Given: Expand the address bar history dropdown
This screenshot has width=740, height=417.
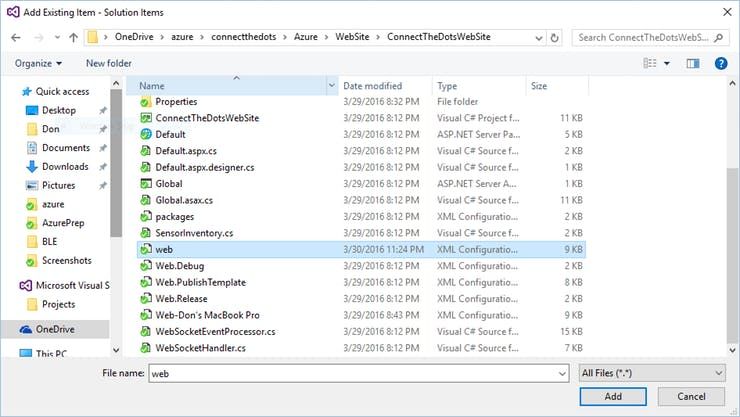Looking at the screenshot, I should point(539,38).
